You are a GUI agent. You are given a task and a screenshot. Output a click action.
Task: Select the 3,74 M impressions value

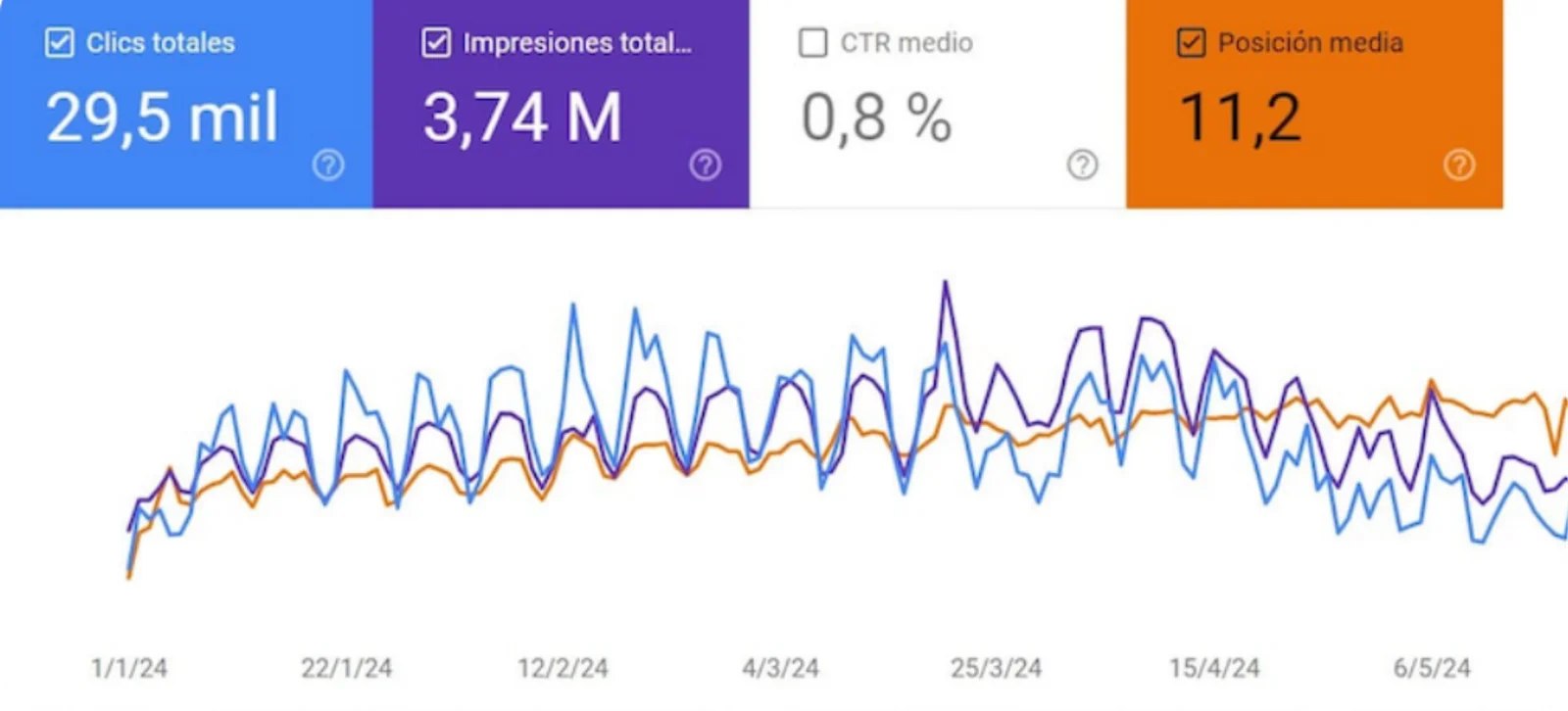coord(522,118)
